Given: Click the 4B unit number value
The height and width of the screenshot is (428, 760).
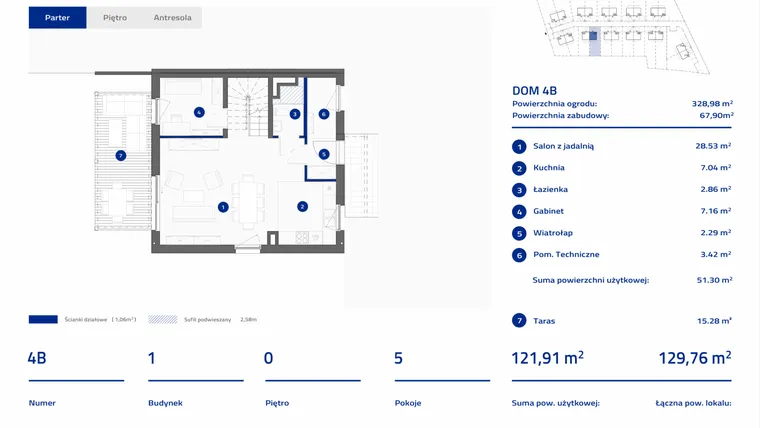Looking at the screenshot, I should tap(37, 358).
